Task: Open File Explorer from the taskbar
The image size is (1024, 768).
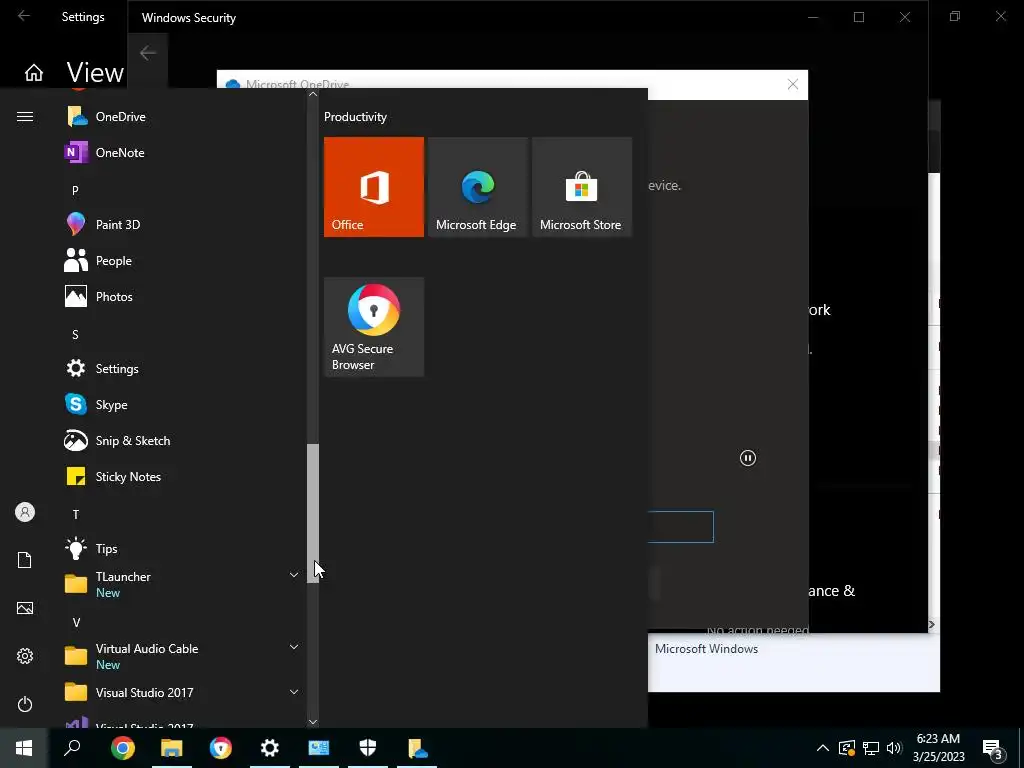Action: [171, 748]
